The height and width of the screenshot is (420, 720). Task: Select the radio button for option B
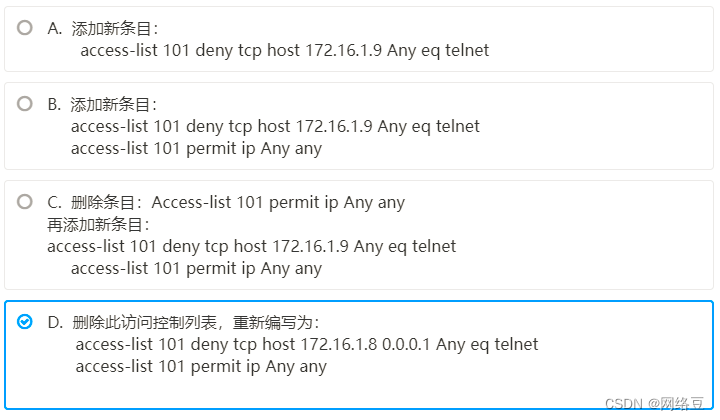(25, 103)
